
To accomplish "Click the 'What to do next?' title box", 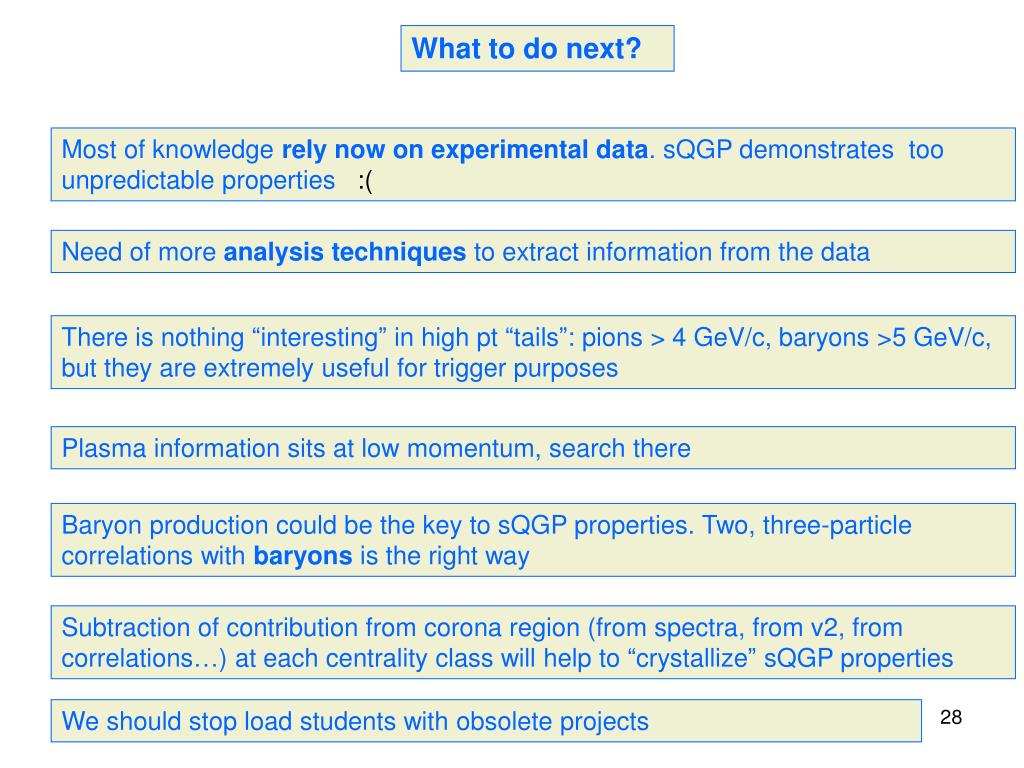I will [537, 48].
